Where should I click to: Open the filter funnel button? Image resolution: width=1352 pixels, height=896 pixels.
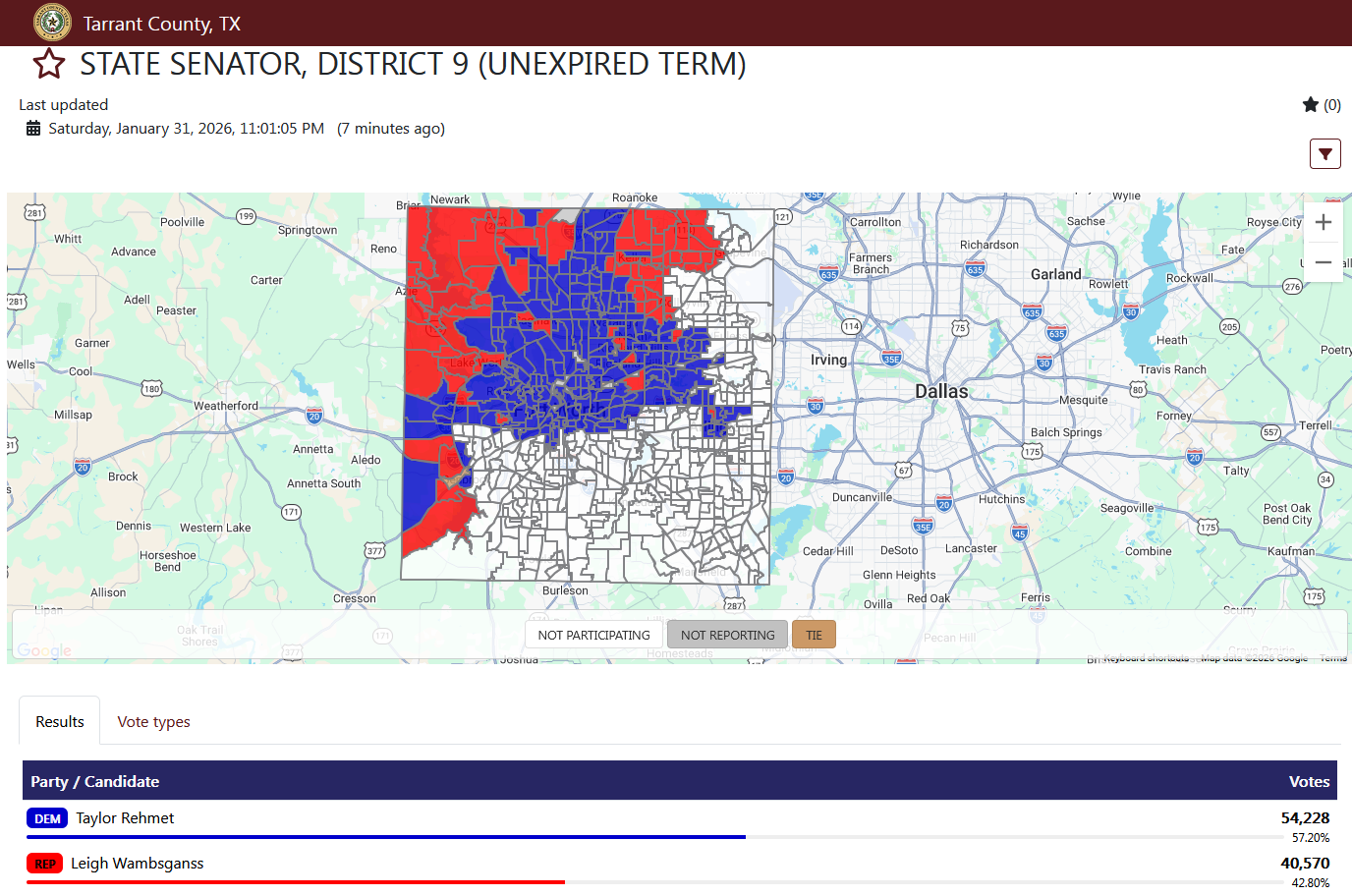point(1324,154)
